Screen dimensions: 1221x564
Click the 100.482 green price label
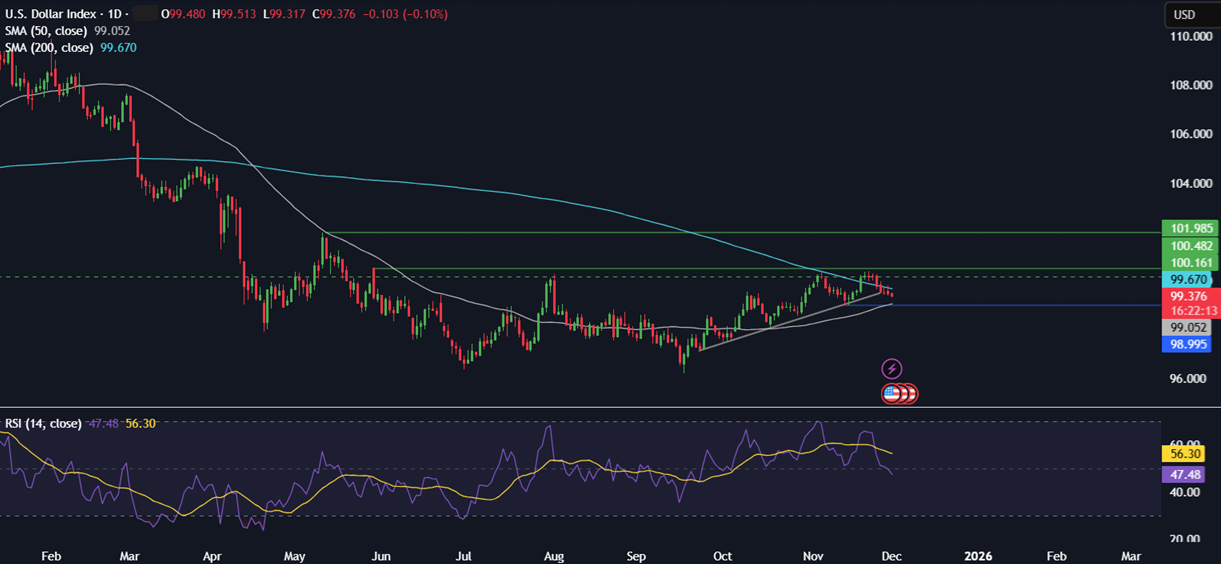pos(1190,246)
